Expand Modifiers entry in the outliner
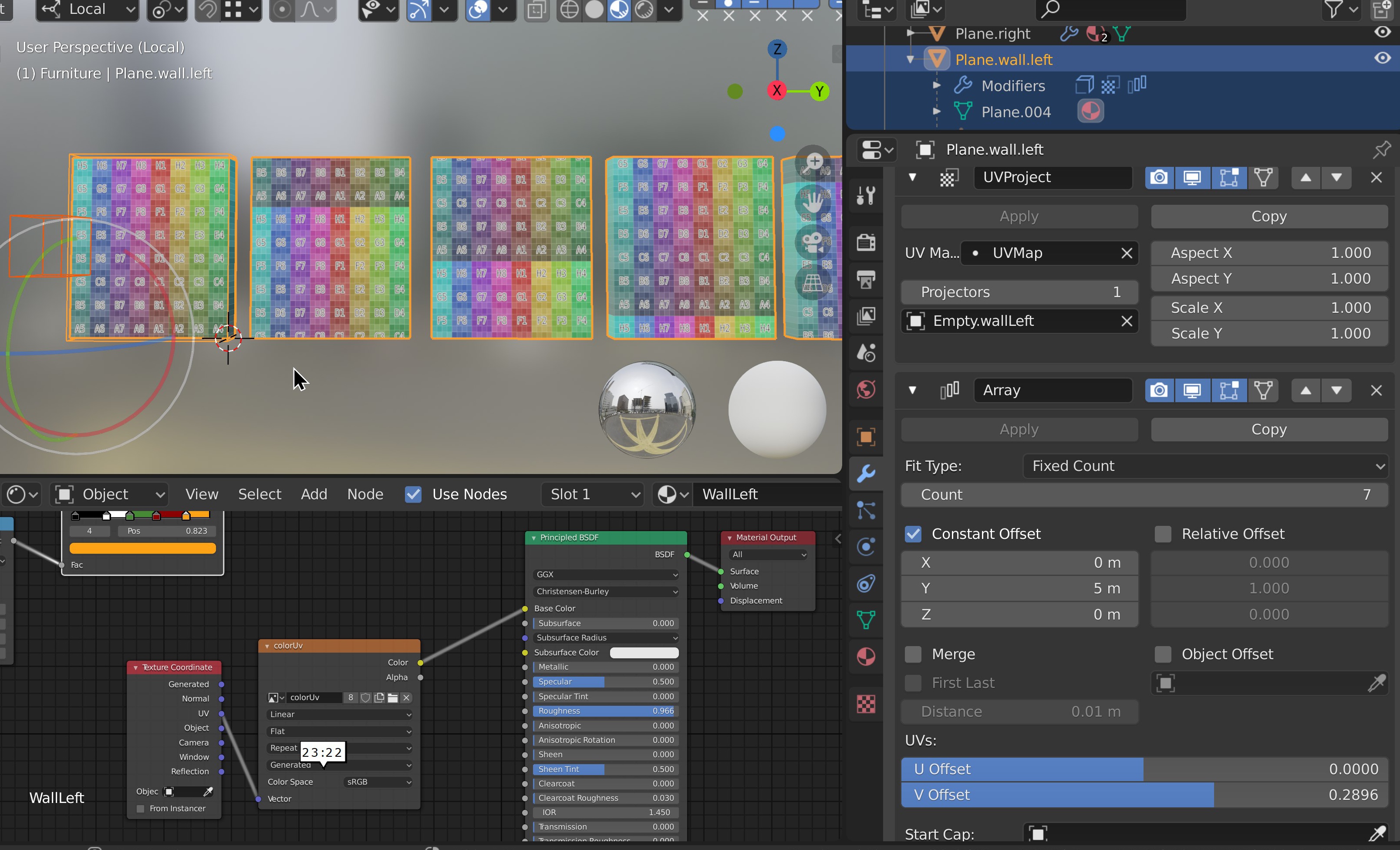1400x850 pixels. coord(936,86)
